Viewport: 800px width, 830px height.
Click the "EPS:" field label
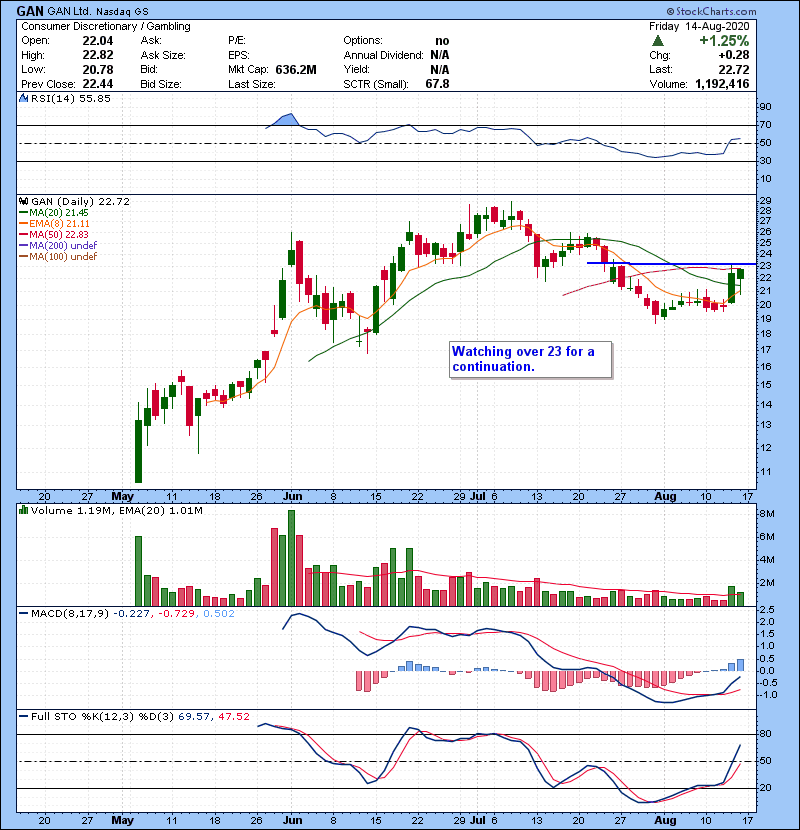tap(238, 55)
